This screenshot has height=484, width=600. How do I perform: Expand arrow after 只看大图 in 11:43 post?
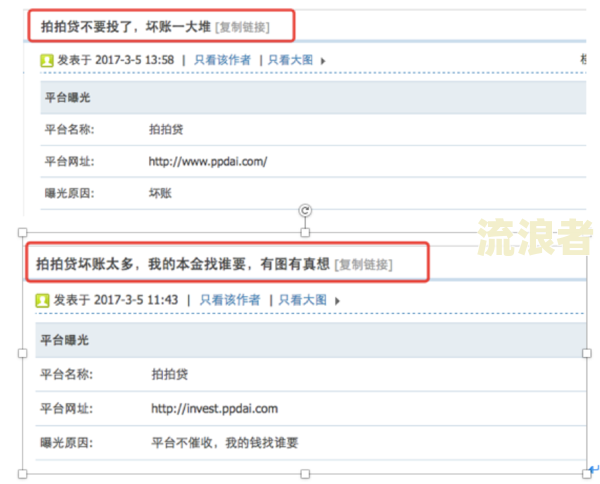point(337,301)
